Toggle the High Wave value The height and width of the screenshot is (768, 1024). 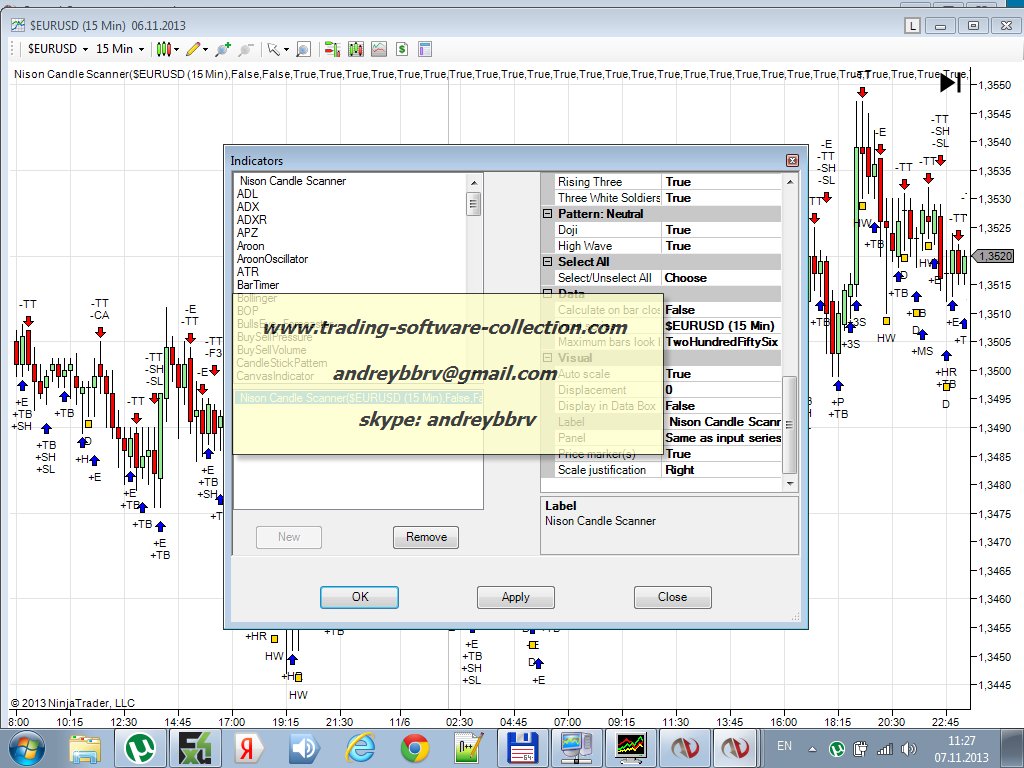720,246
